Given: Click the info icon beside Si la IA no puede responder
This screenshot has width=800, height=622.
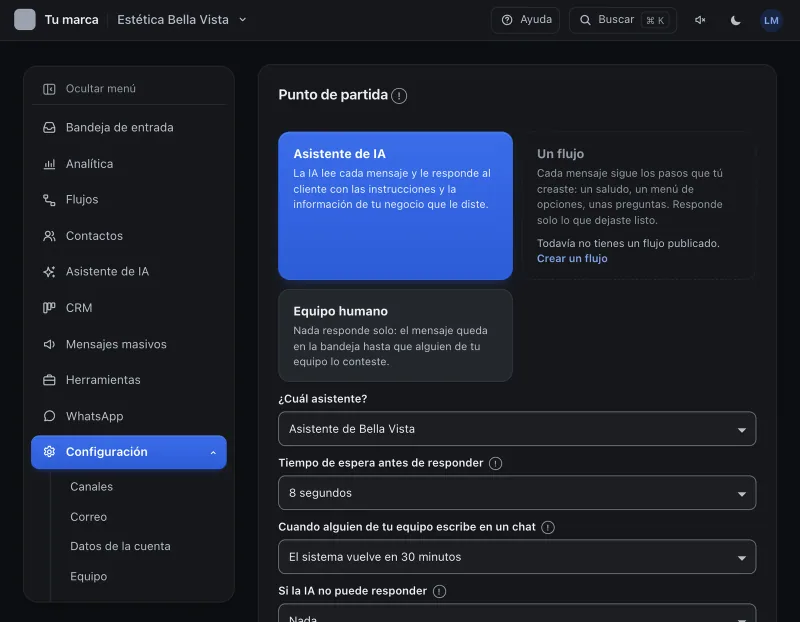Looking at the screenshot, I should 439,591.
